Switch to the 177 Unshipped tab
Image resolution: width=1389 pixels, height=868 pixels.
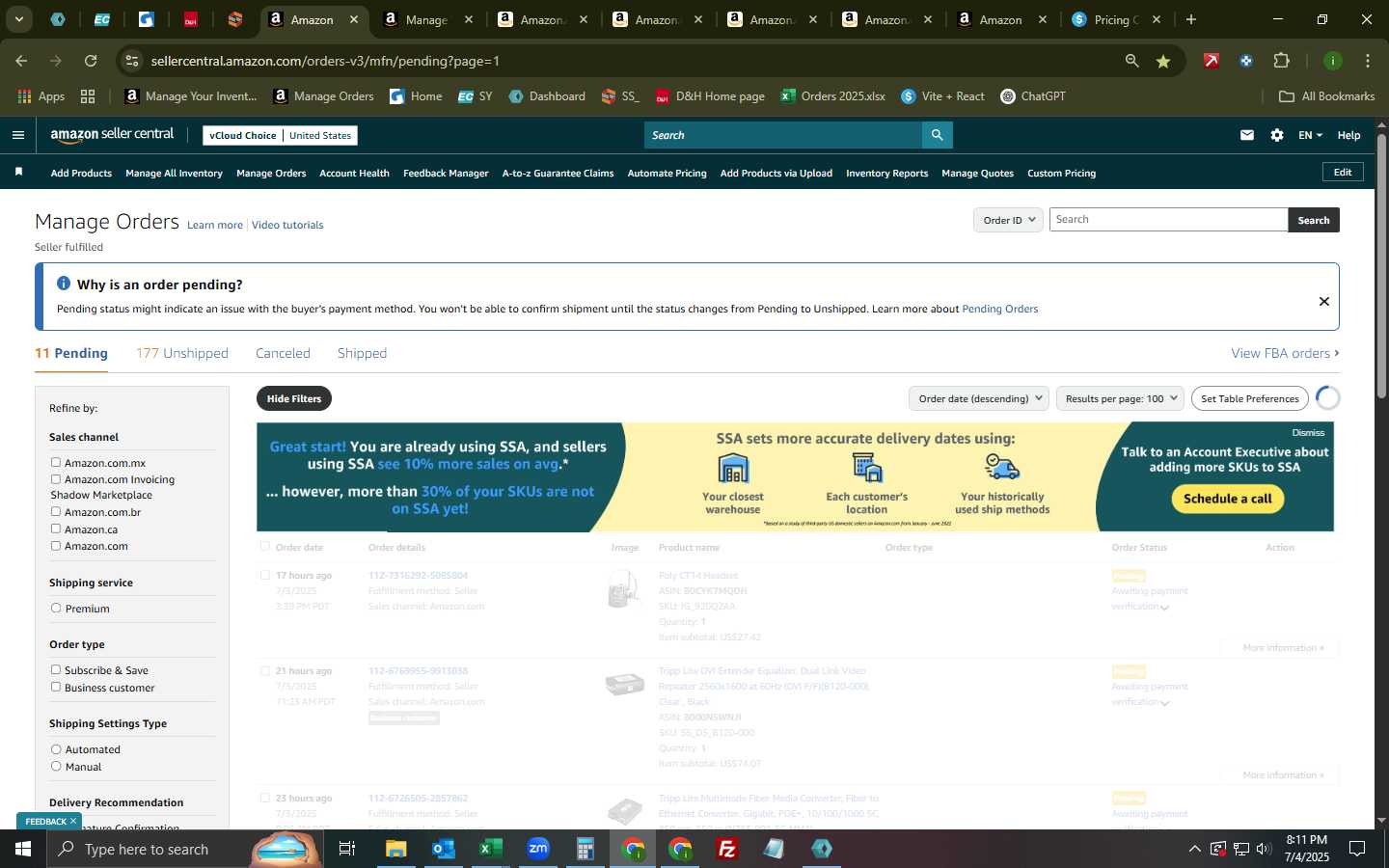point(182,353)
